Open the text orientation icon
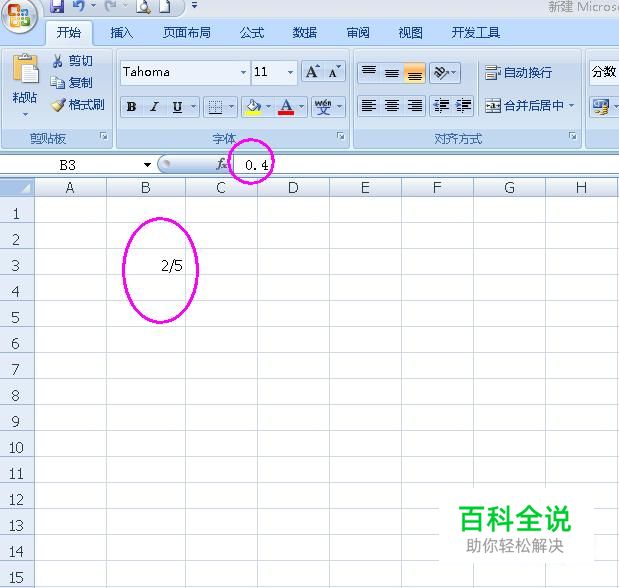 pyautogui.click(x=441, y=73)
